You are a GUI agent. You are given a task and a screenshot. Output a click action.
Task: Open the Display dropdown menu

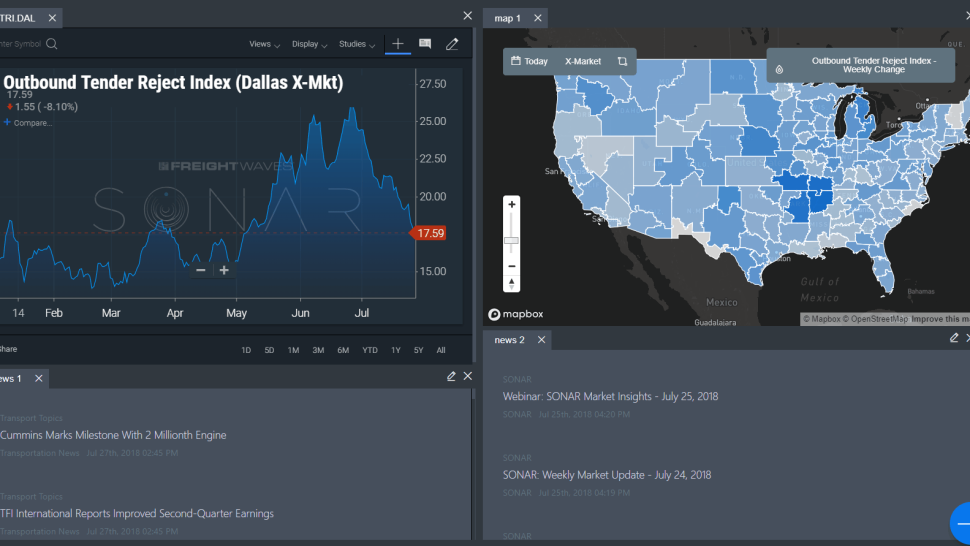coord(309,44)
